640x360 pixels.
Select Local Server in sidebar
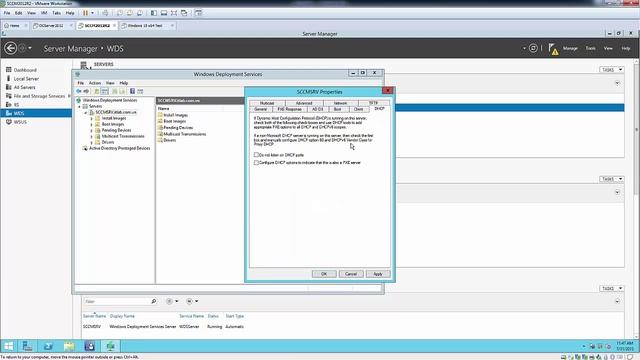26,78
